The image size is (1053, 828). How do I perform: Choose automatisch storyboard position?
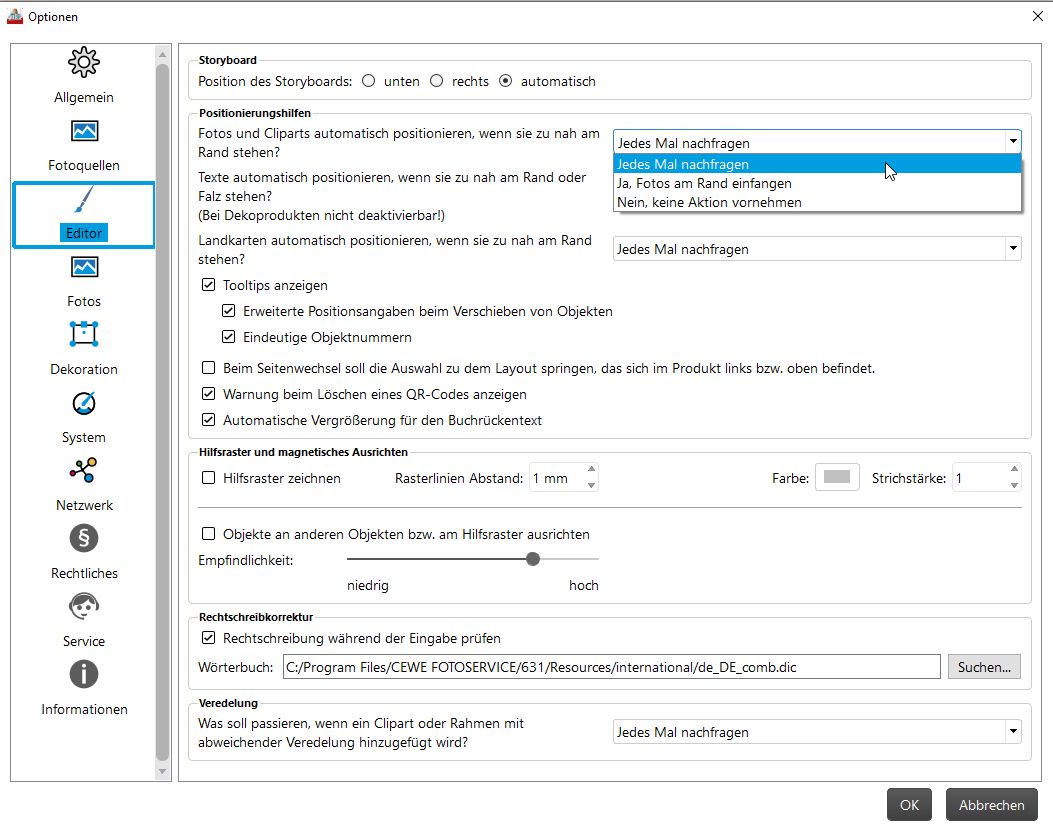coord(506,81)
